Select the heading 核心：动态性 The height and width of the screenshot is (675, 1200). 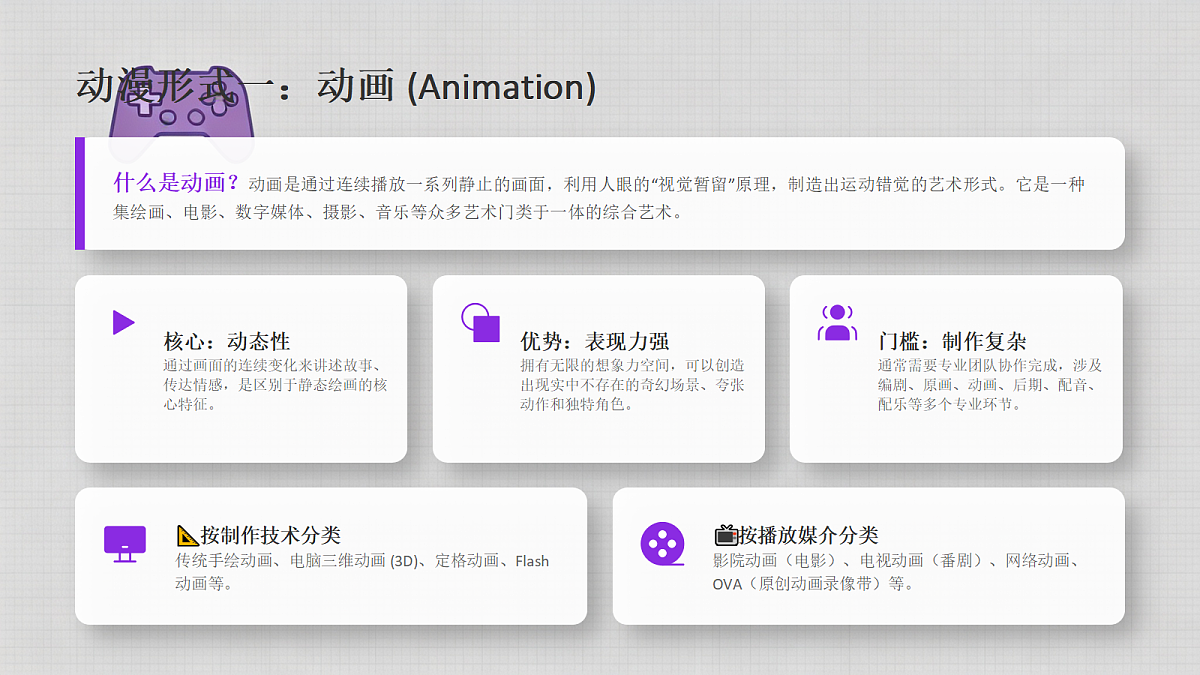pyautogui.click(x=227, y=342)
